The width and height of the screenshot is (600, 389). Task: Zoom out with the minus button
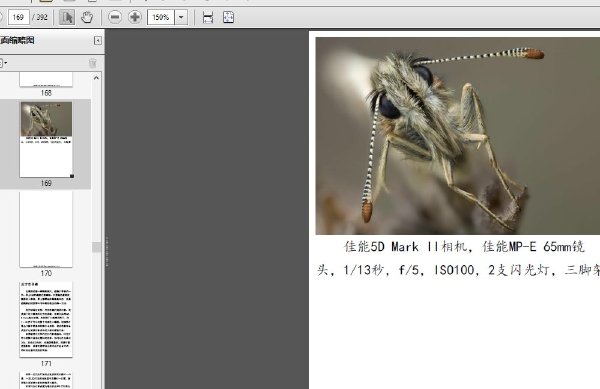115,17
